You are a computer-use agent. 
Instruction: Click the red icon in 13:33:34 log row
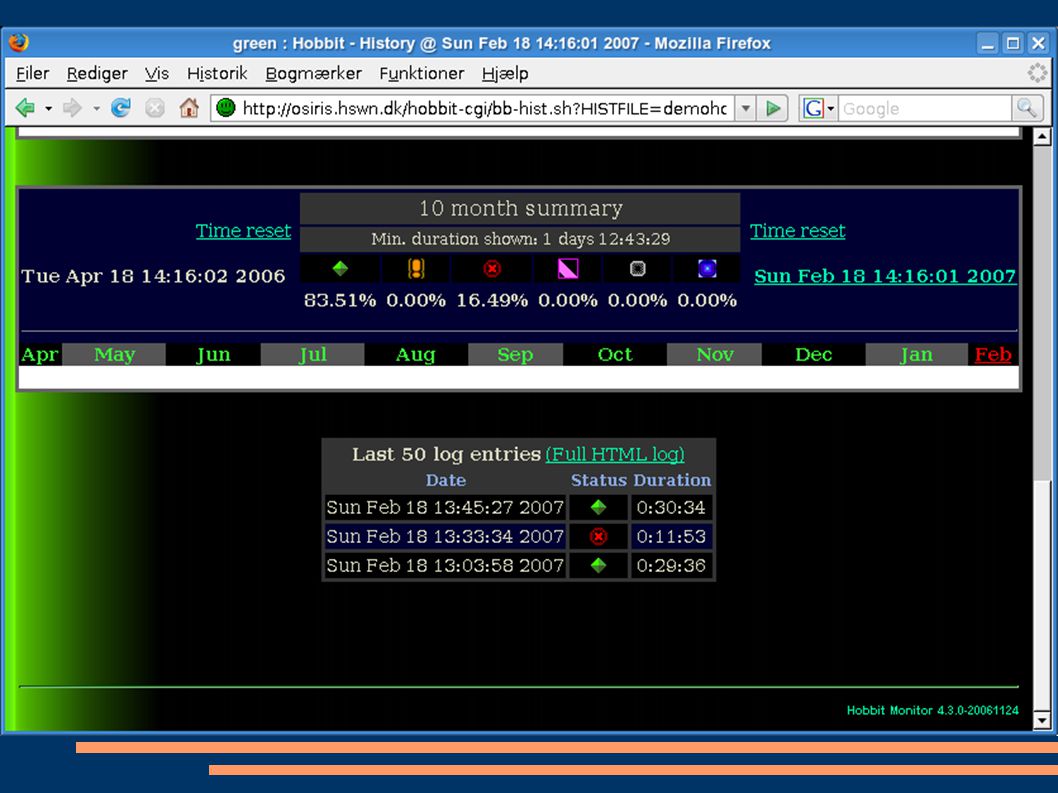click(x=598, y=537)
